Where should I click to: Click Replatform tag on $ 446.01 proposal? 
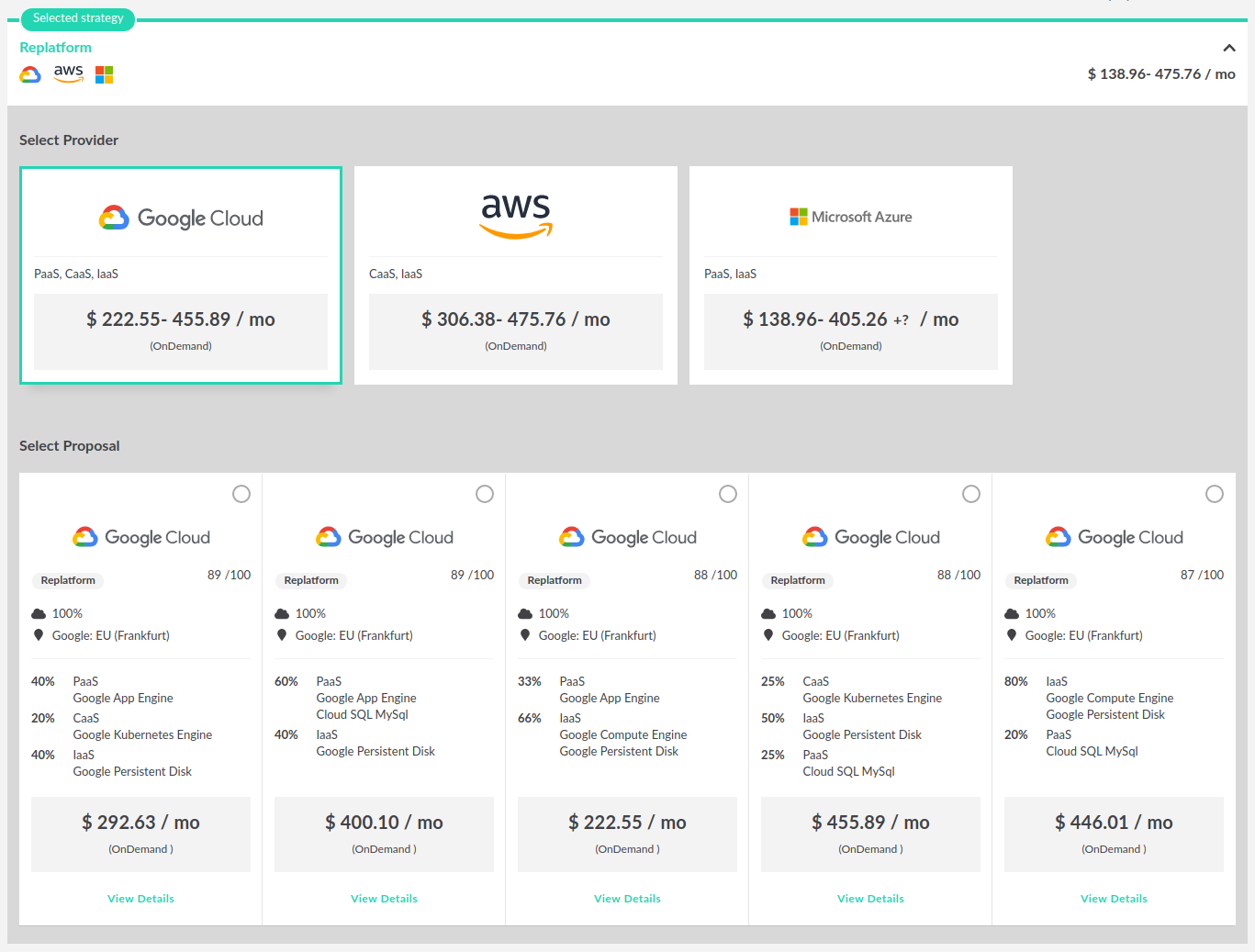pyautogui.click(x=1041, y=580)
